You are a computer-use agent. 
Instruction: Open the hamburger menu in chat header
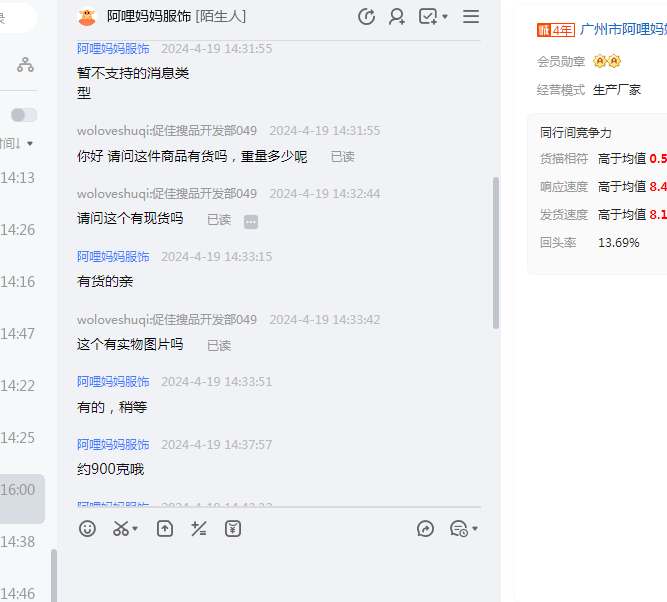(x=471, y=16)
